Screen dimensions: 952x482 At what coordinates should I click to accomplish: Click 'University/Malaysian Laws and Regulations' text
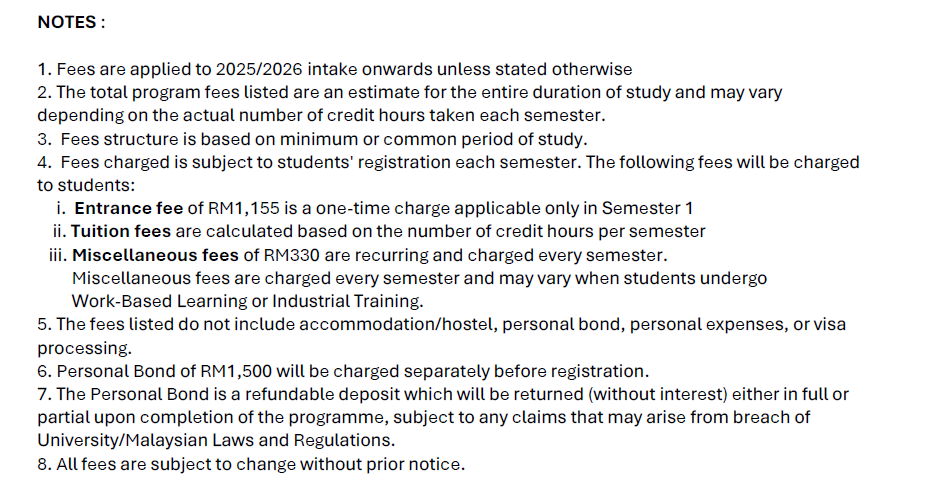coord(216,440)
